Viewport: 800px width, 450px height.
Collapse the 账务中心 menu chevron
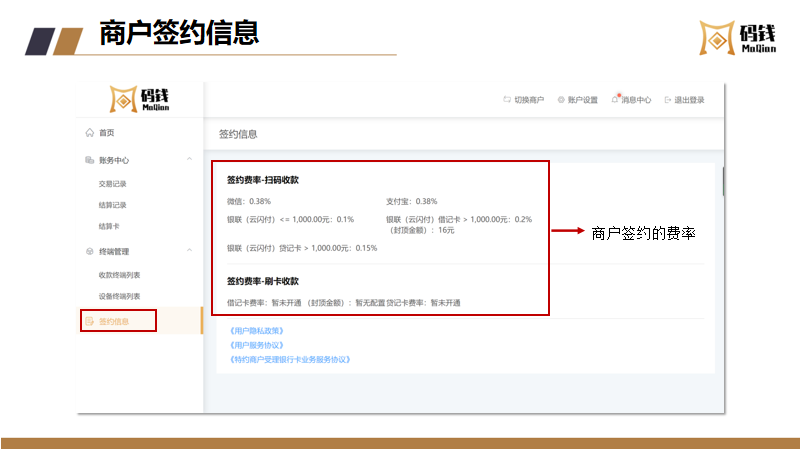pos(190,160)
